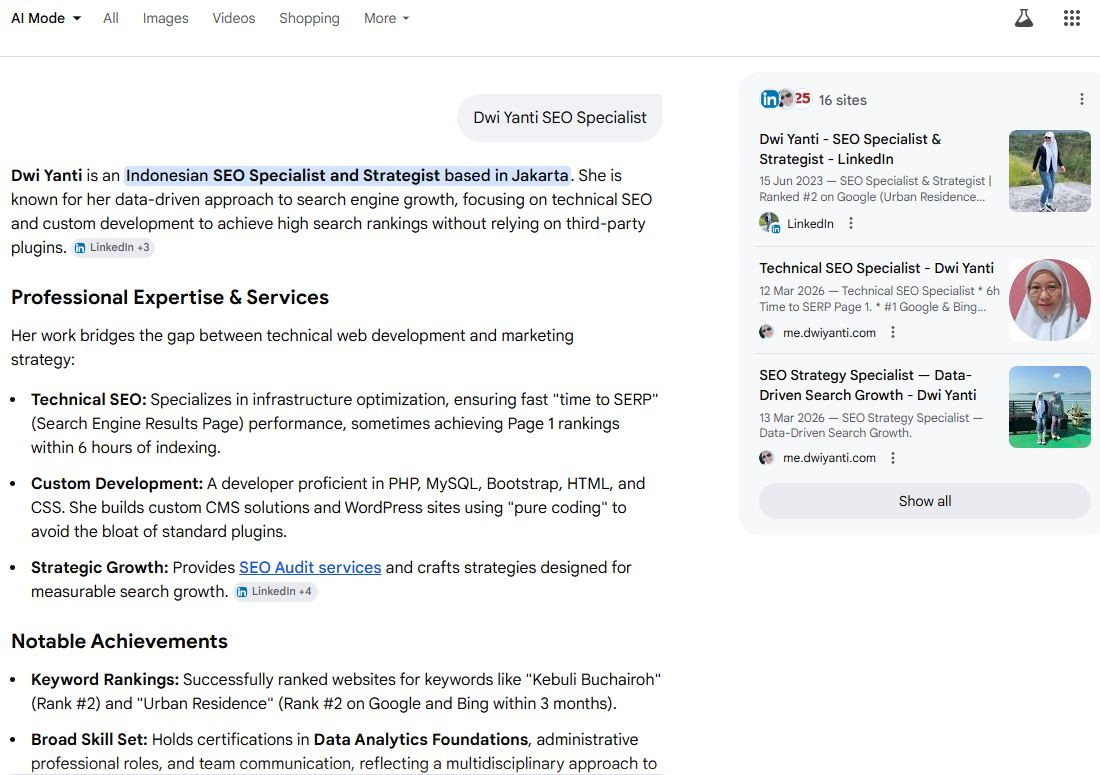Open the three-dot menu for the Technical SEO result
Viewport: 1100px width, 775px height.
(893, 331)
